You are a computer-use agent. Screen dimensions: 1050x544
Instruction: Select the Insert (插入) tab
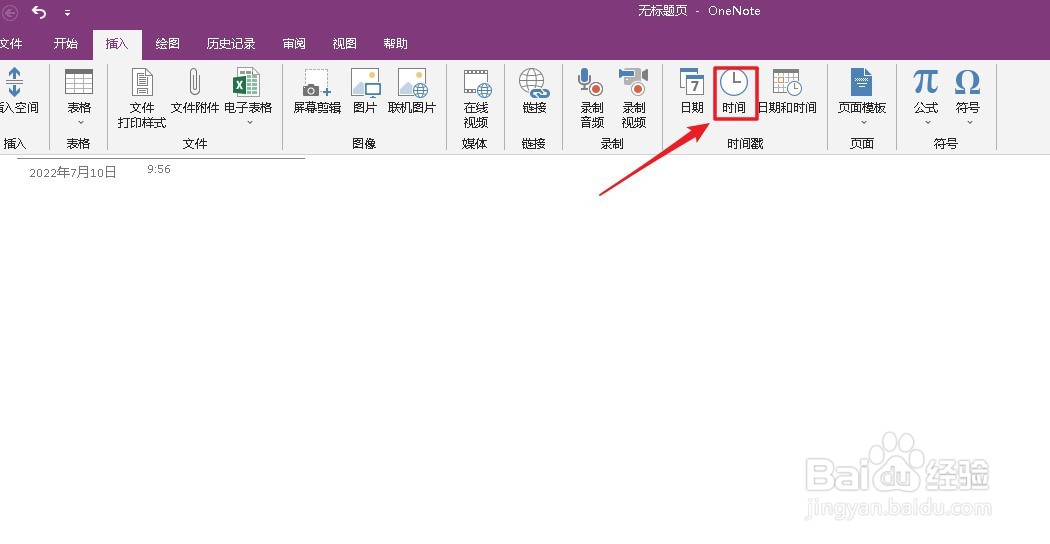117,44
